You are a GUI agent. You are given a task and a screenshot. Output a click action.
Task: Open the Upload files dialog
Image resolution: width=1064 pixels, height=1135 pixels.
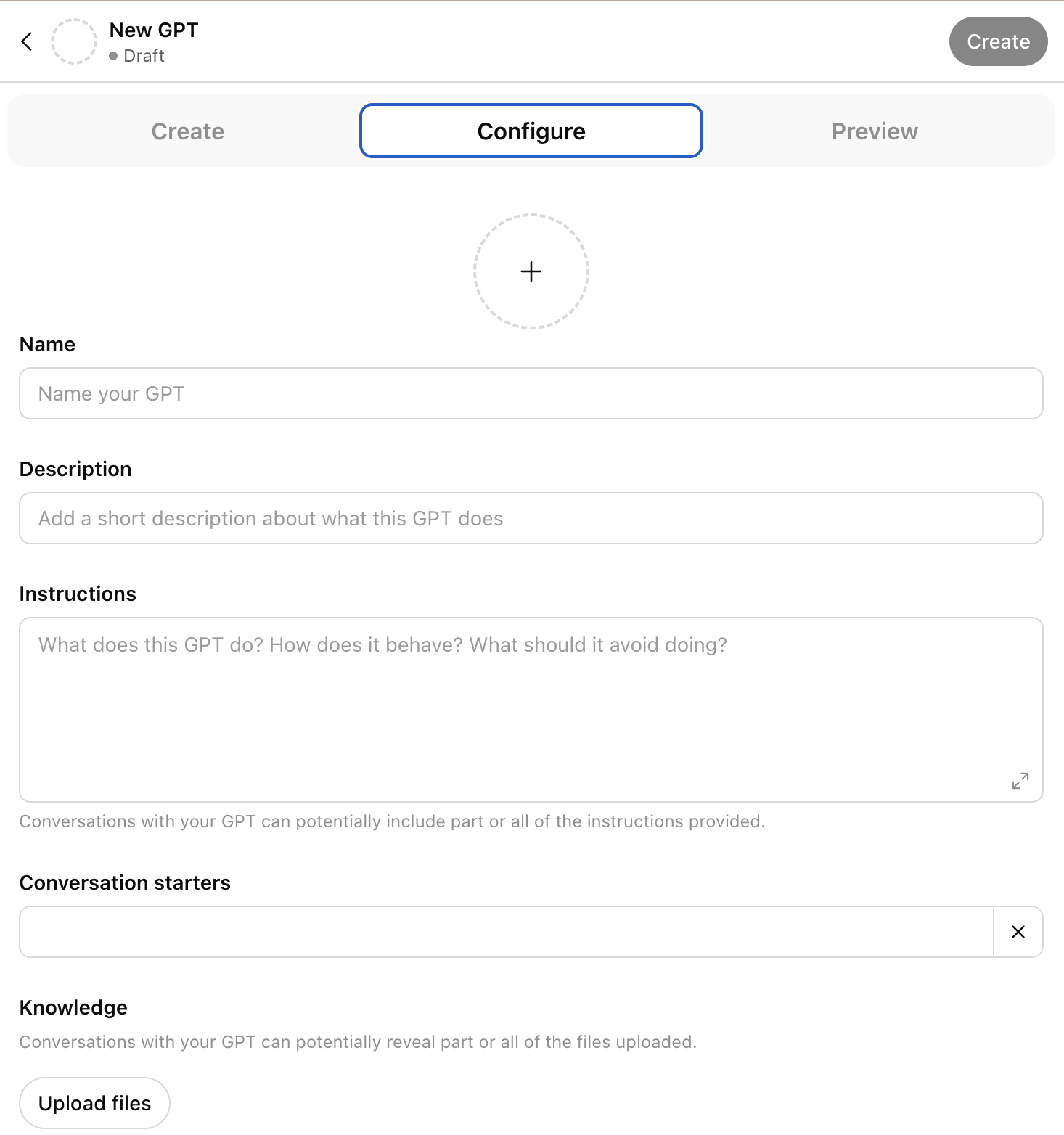click(94, 1103)
